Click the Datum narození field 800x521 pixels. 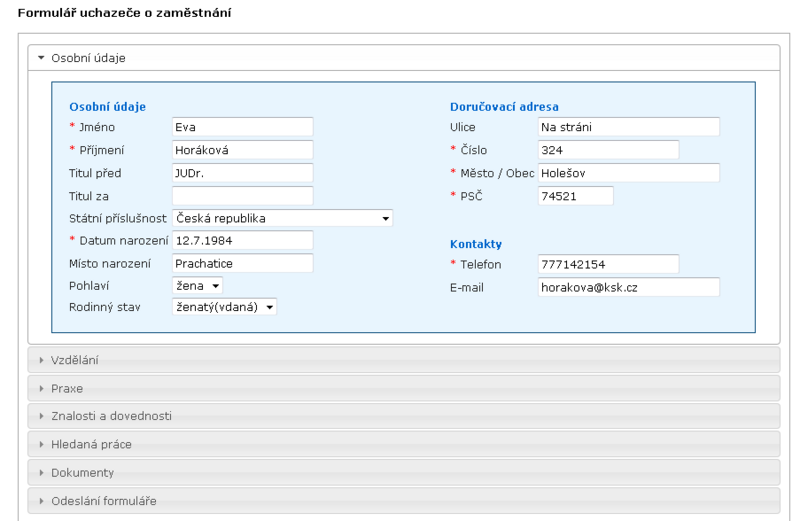point(243,240)
